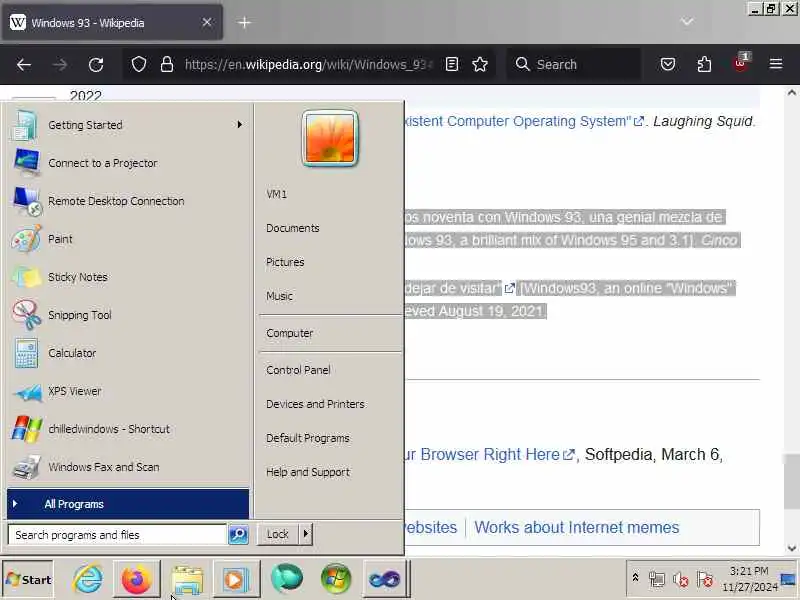Launch Paint from the Start menu

coord(128,239)
